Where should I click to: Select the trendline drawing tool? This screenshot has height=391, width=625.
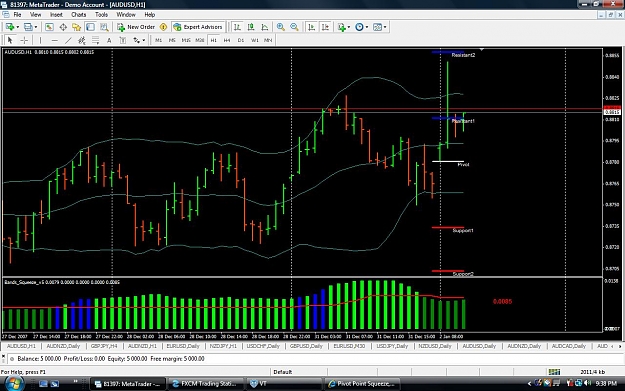[x=68, y=40]
